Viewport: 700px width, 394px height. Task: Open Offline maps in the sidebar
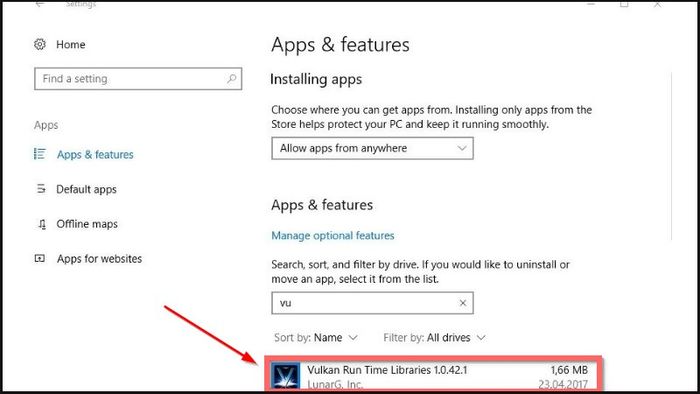click(87, 224)
